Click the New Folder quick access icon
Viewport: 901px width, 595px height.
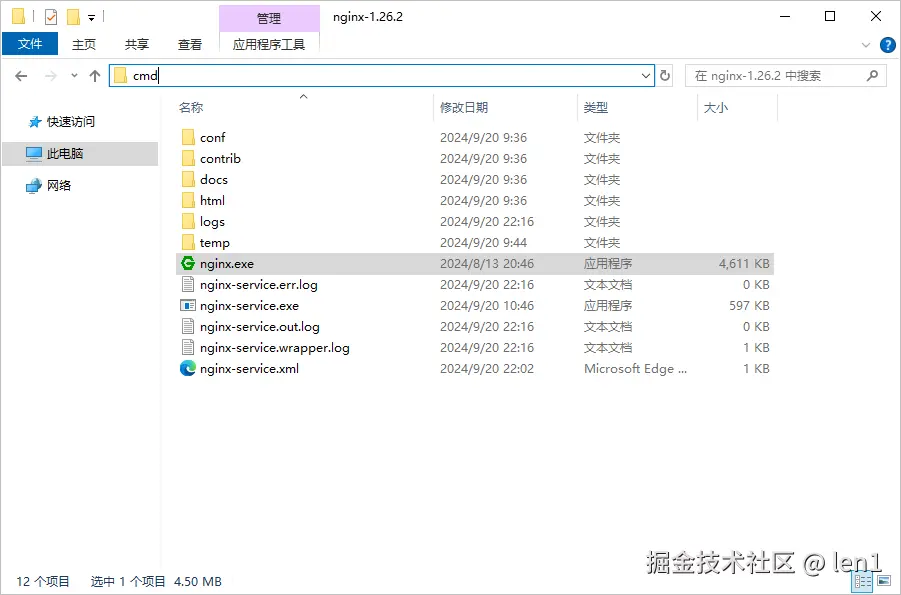point(73,17)
